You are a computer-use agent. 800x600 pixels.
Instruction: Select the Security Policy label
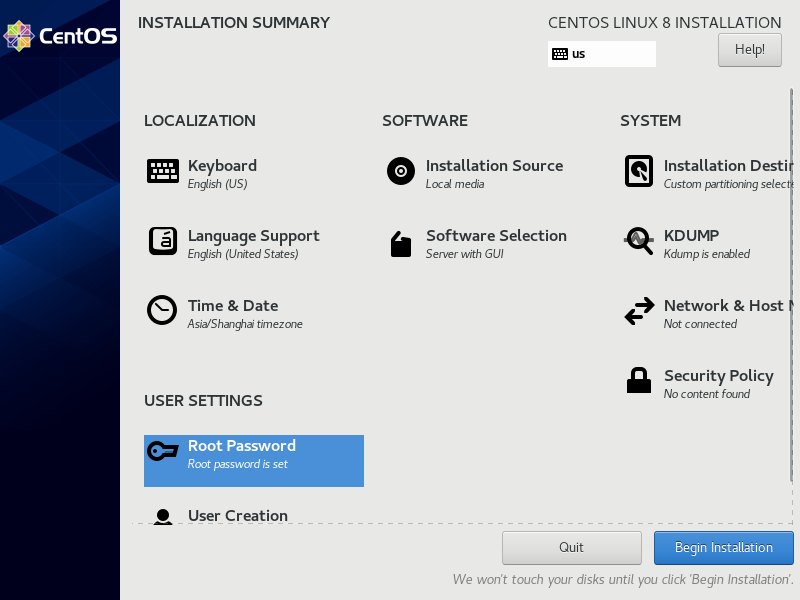coord(719,376)
